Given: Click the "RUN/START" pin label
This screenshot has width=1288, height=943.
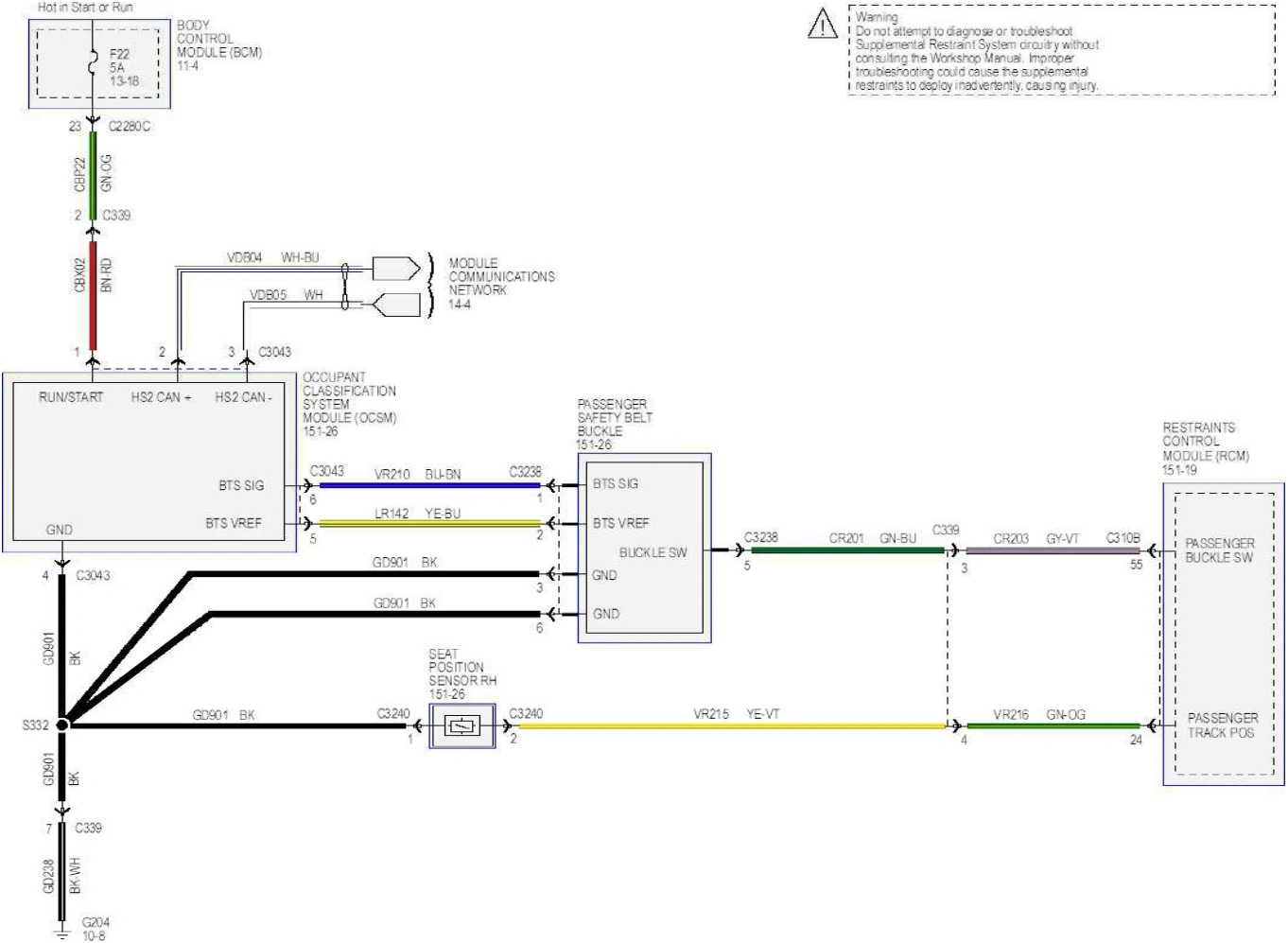Looking at the screenshot, I should pos(71,397).
